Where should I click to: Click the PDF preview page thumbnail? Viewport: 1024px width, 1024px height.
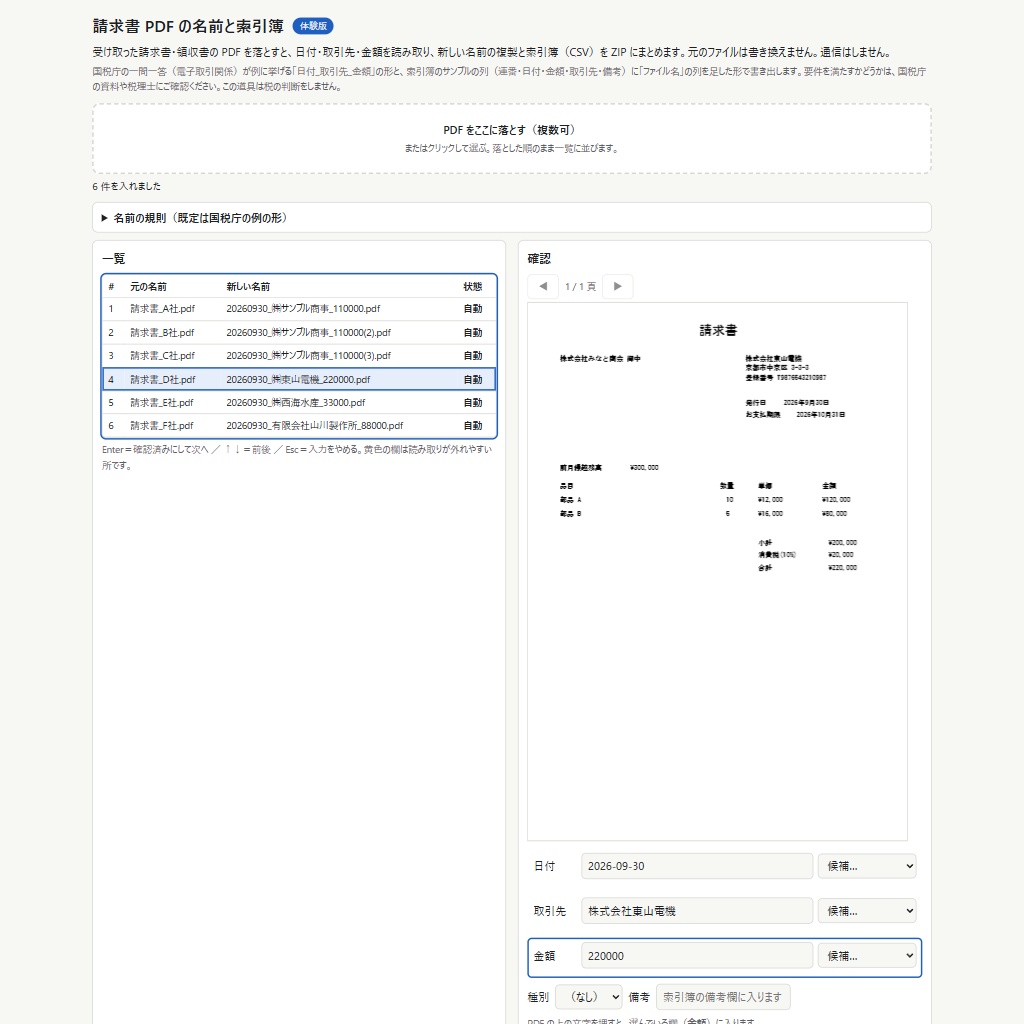click(x=717, y=571)
